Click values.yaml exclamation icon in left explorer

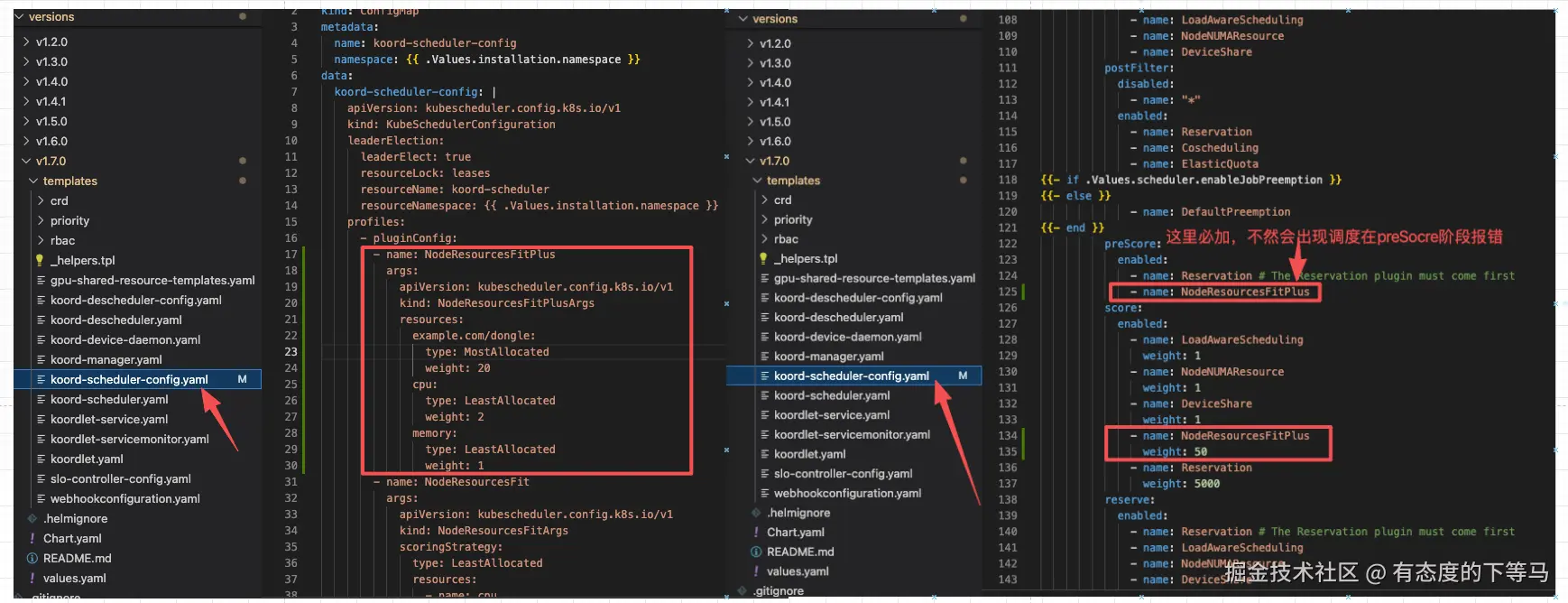[32, 578]
